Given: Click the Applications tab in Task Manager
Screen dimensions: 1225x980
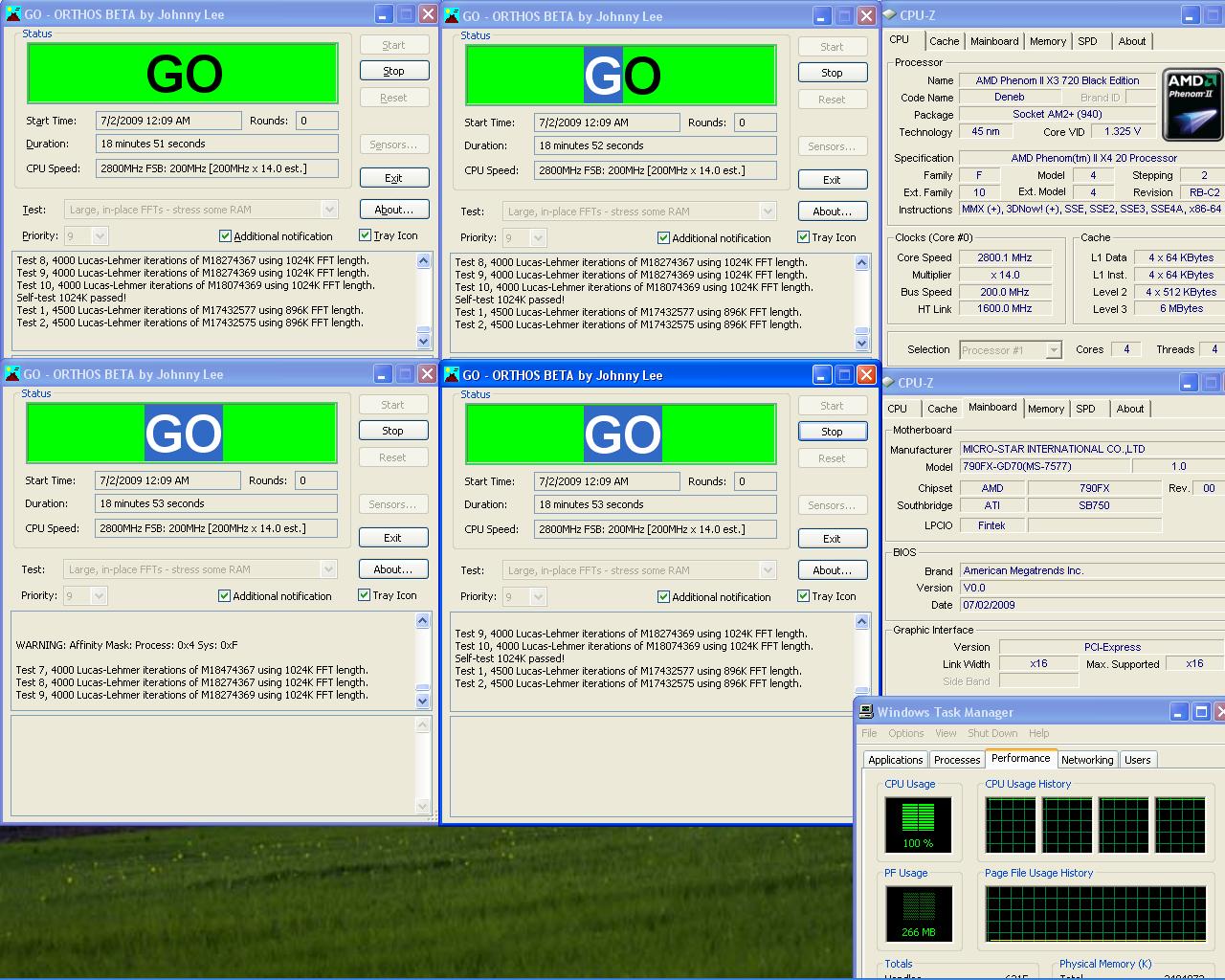Looking at the screenshot, I should pos(895,760).
